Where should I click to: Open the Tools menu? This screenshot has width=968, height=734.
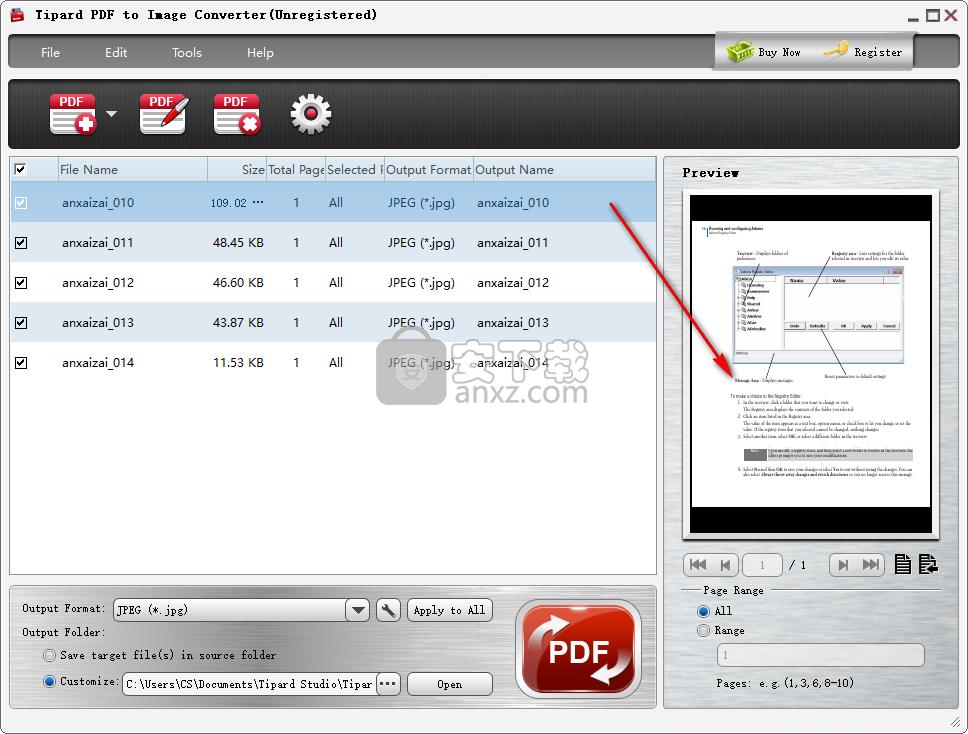186,52
